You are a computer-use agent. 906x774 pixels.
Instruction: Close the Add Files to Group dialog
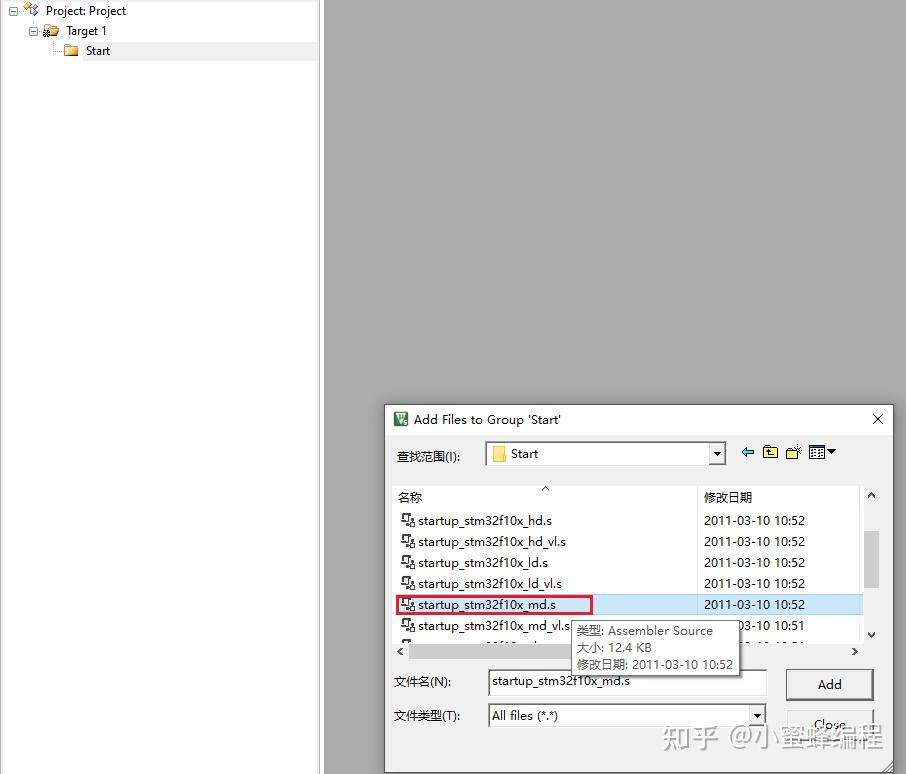point(877,419)
